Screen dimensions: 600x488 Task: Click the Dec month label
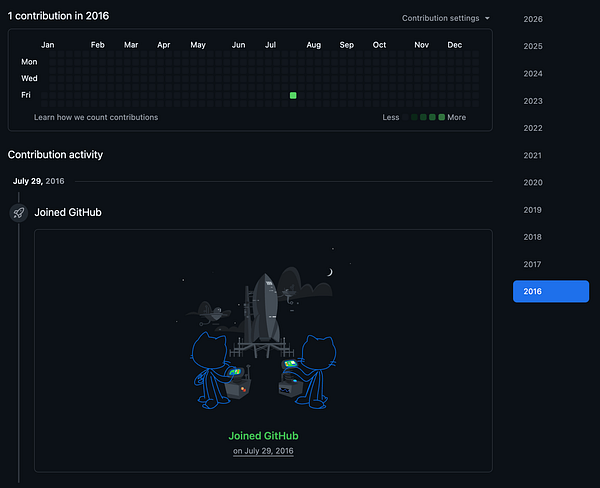tap(455, 45)
